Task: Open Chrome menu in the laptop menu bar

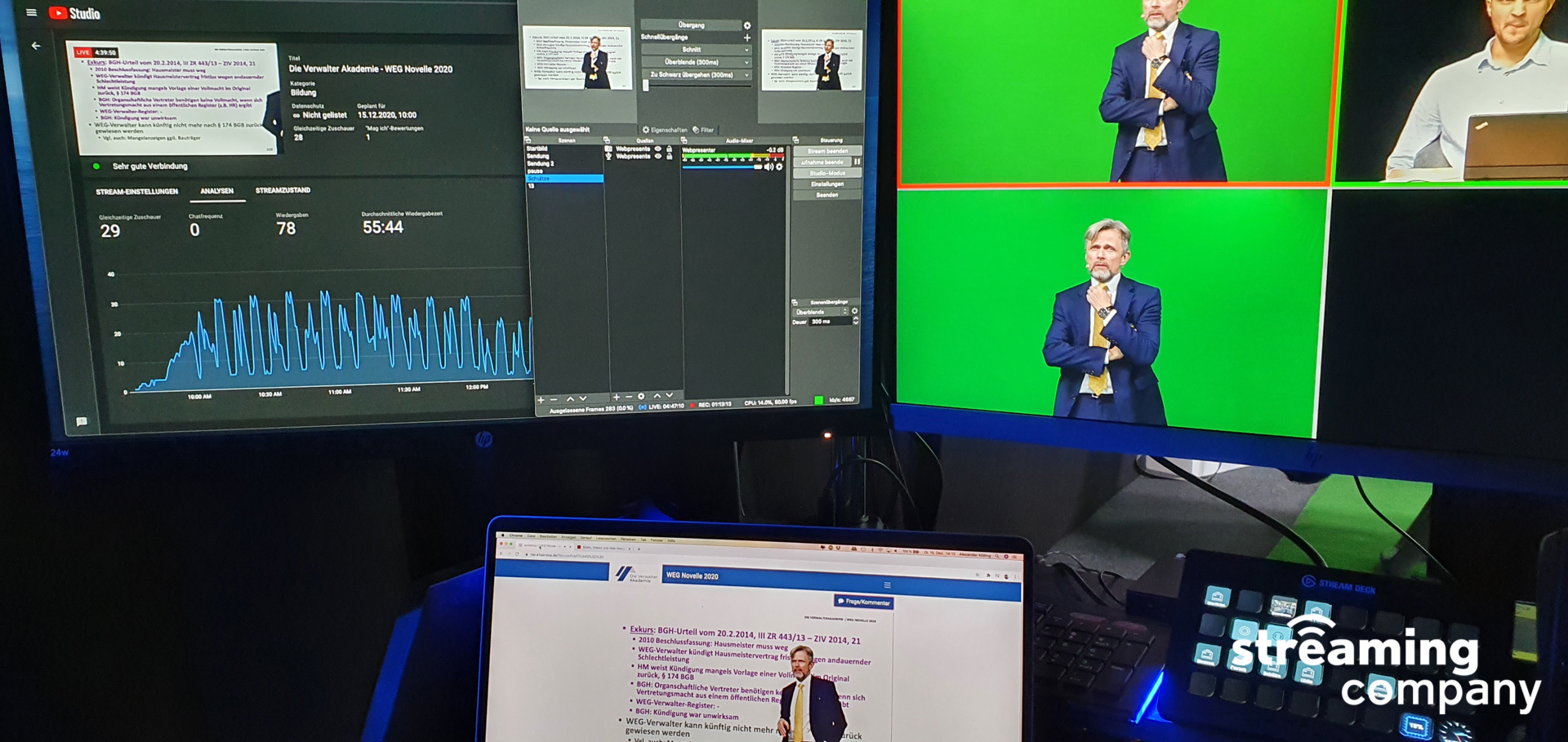Action: click(516, 535)
